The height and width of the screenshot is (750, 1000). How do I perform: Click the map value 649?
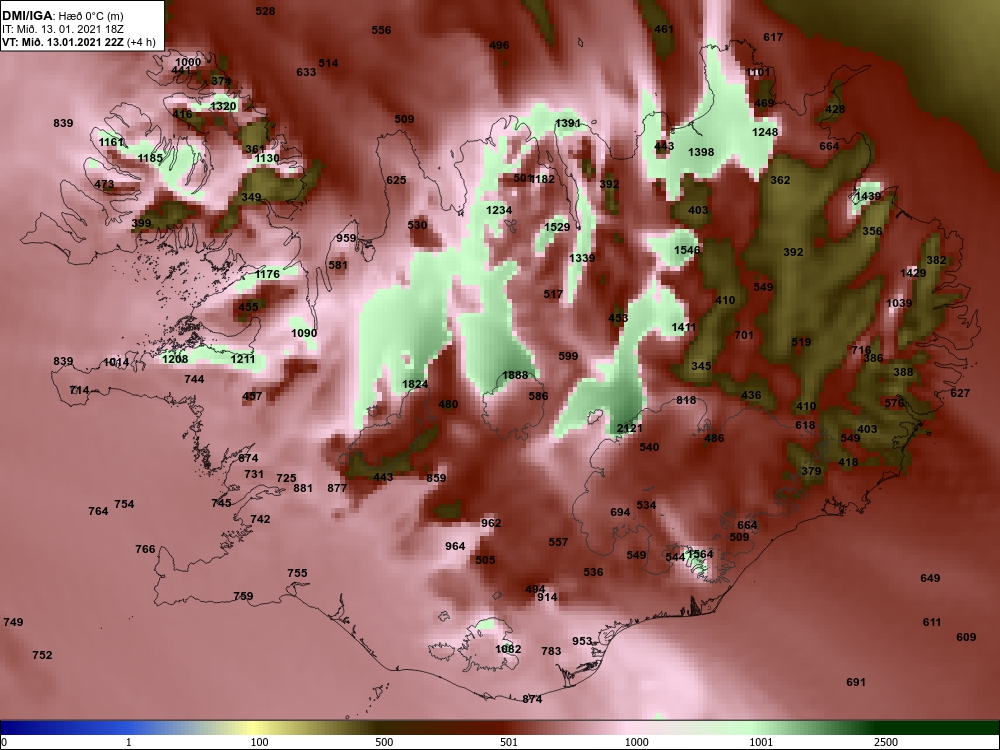pos(930,578)
